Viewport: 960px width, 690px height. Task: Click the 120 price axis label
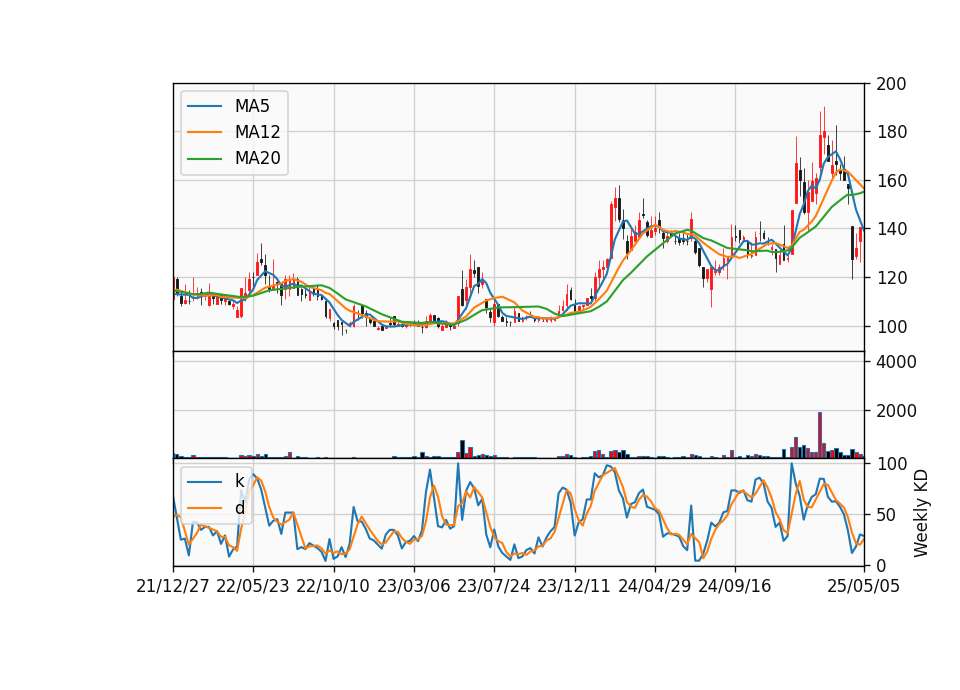pyautogui.click(x=891, y=278)
